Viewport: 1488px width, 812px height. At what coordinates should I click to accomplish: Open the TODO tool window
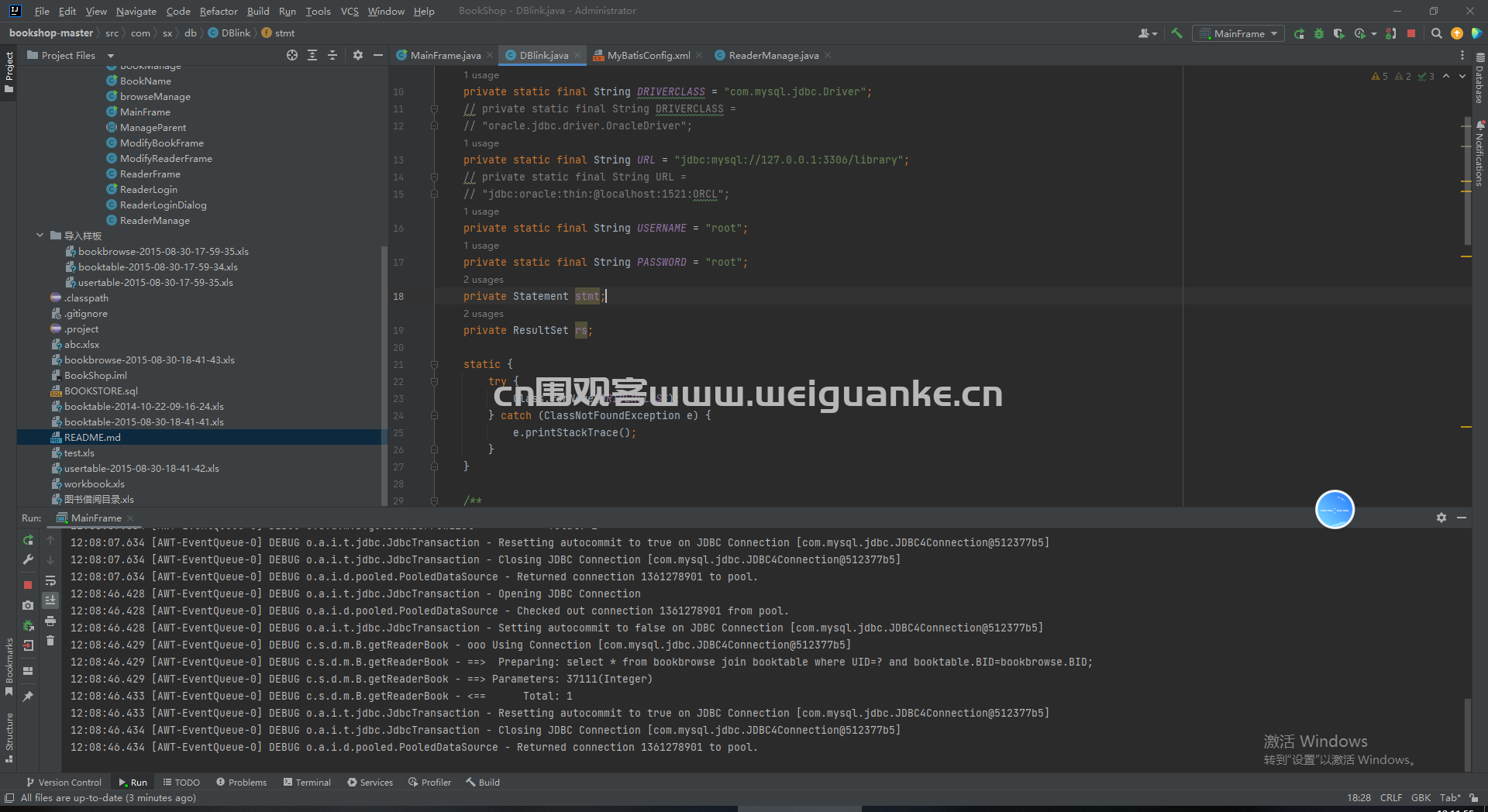[x=181, y=783]
